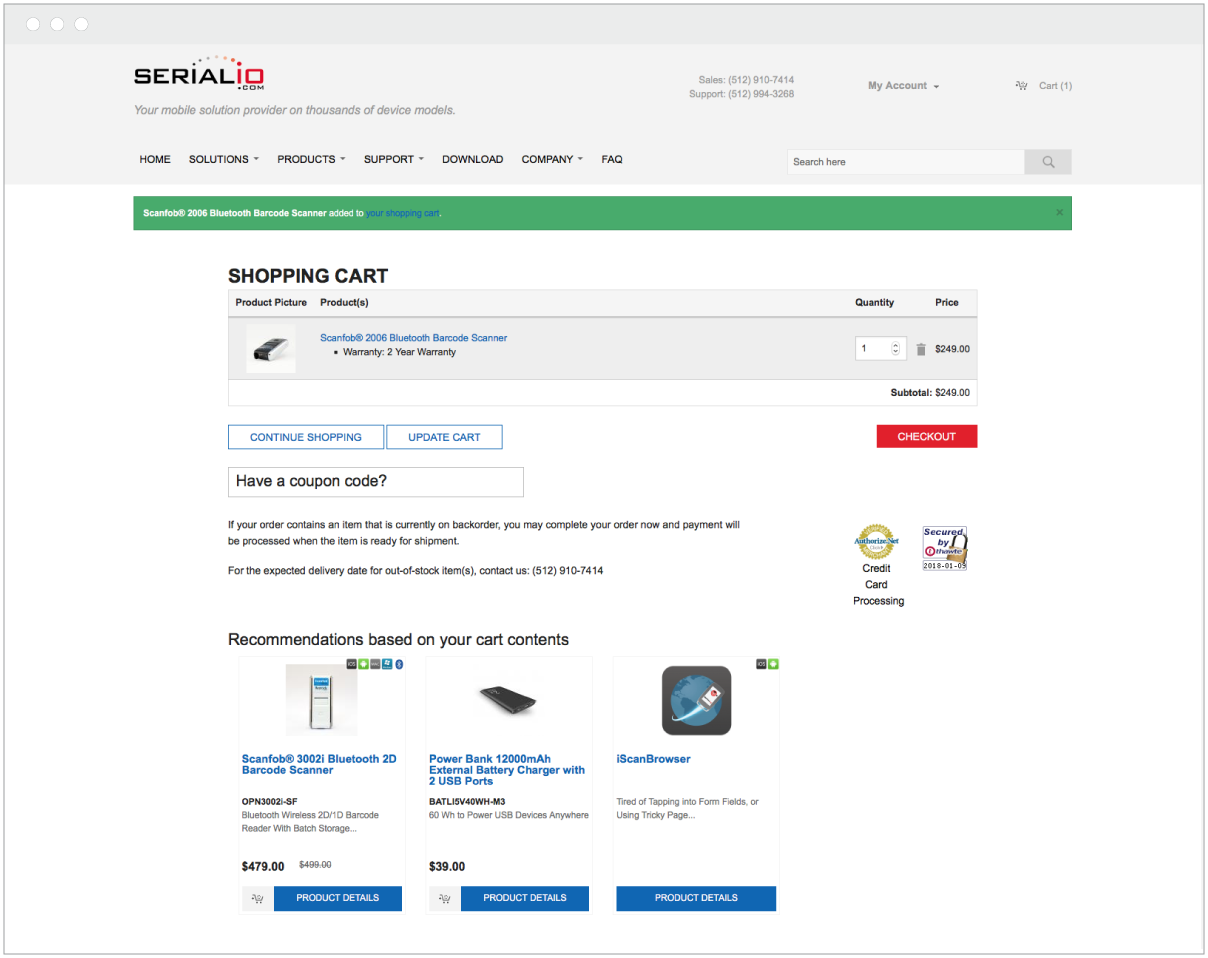Expand the COMPANY menu
The width and height of the screenshot is (1208, 958).
coord(552,159)
